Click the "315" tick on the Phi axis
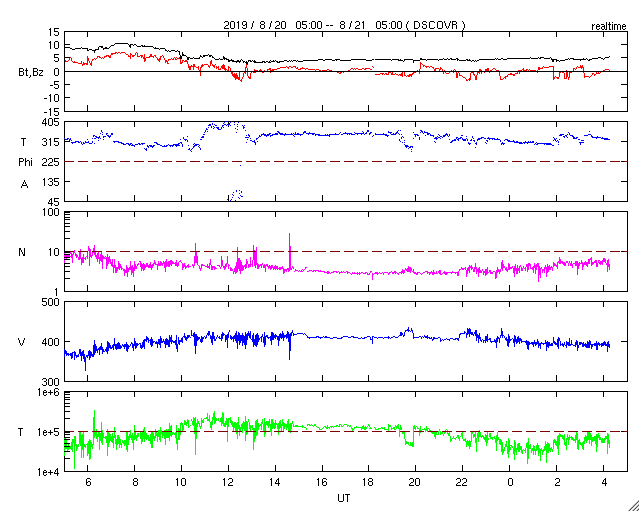This screenshot has height=512, width=640. point(51,142)
